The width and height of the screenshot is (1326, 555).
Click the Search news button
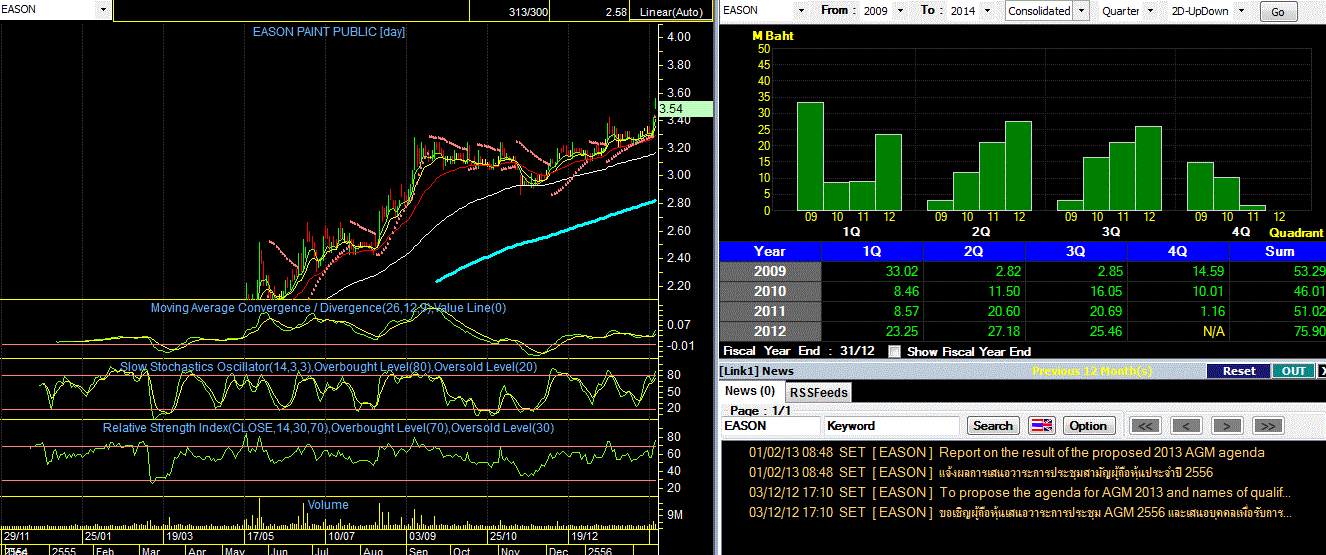pos(993,425)
